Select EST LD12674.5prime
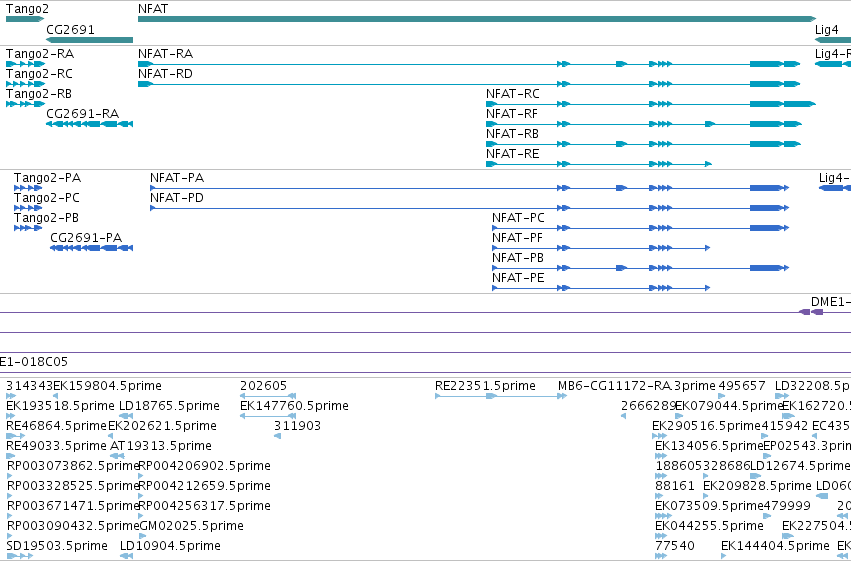Image resolution: width=851 pixels, height=561 pixels. coord(800,466)
